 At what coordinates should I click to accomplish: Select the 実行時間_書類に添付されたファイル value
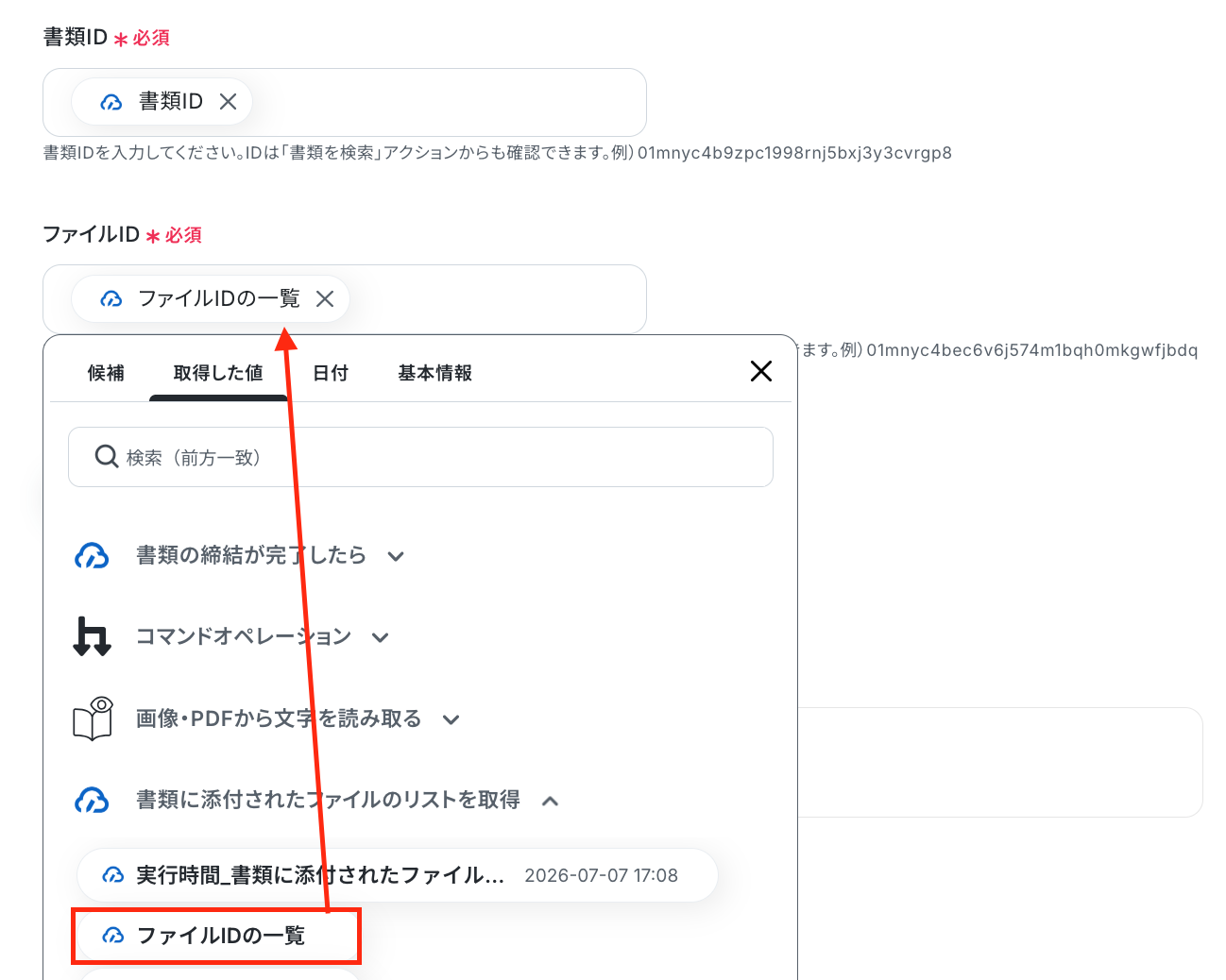(x=398, y=875)
